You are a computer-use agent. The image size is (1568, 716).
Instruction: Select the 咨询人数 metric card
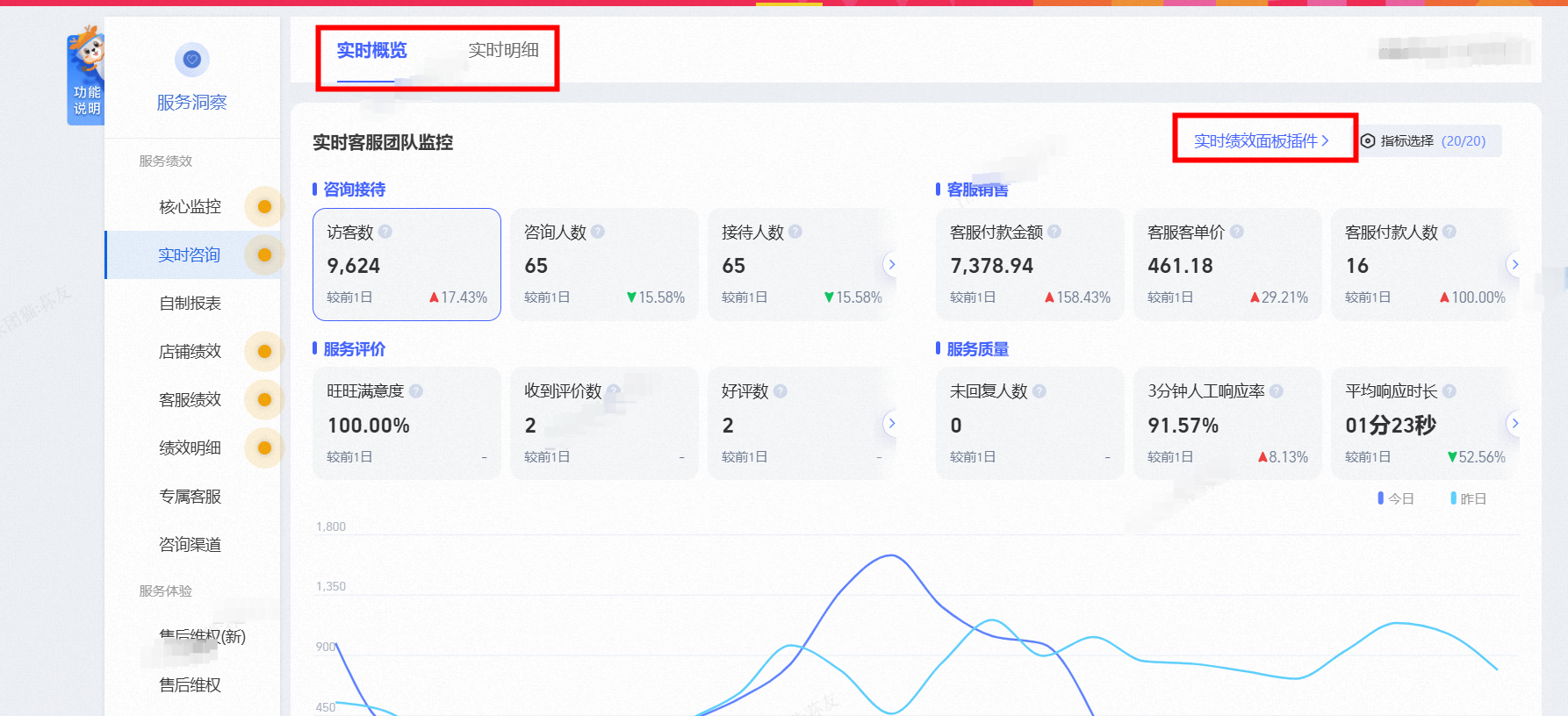pos(604,264)
